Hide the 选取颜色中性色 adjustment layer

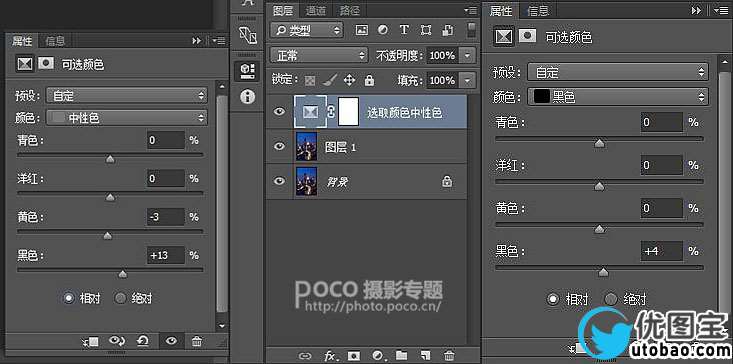(x=279, y=112)
